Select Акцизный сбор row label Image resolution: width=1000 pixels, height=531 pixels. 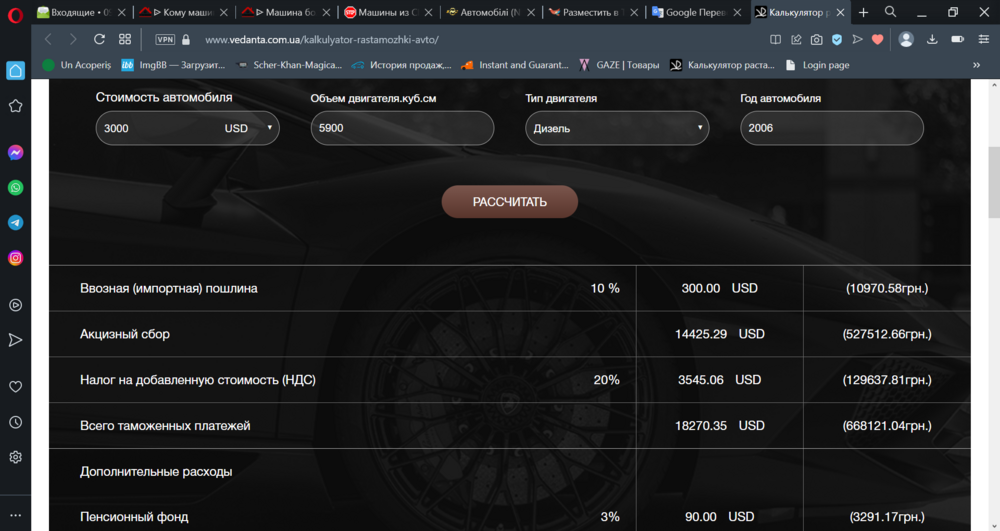tap(125, 334)
